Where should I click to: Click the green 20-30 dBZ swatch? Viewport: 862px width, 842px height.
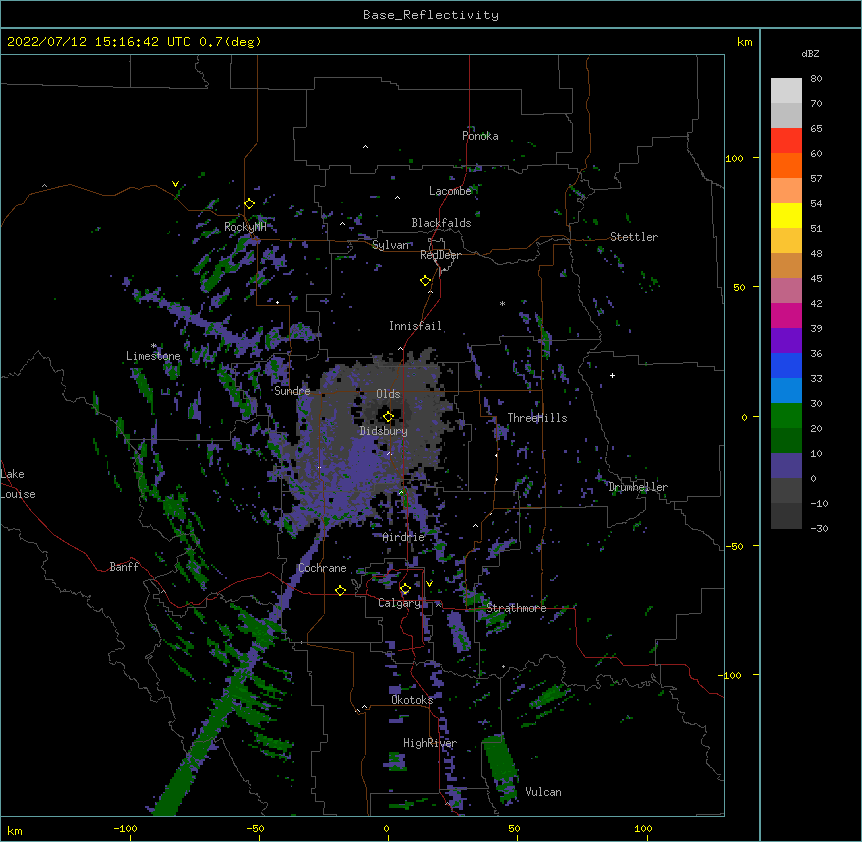point(786,416)
